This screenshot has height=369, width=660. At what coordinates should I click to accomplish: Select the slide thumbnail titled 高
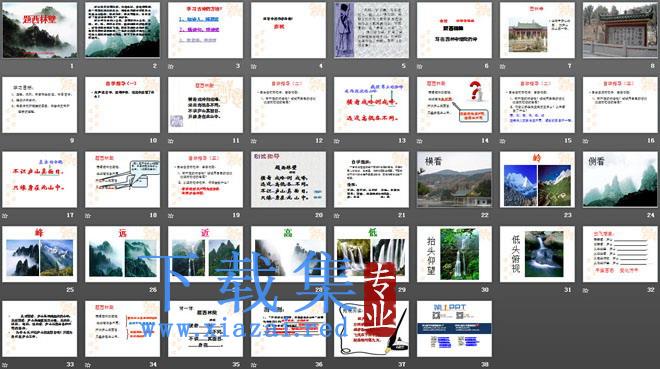coord(288,254)
